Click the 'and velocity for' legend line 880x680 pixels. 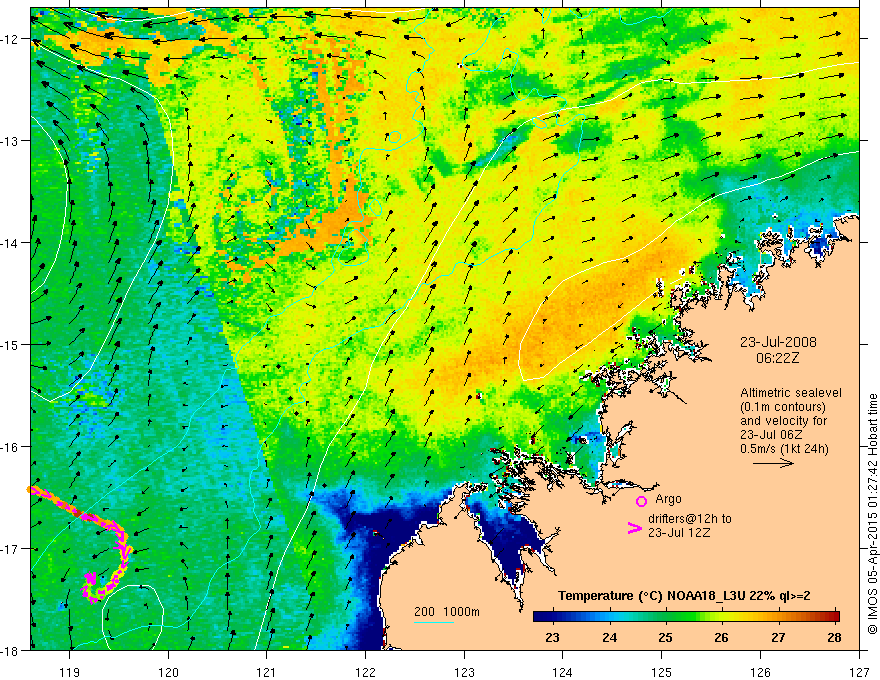tap(783, 421)
